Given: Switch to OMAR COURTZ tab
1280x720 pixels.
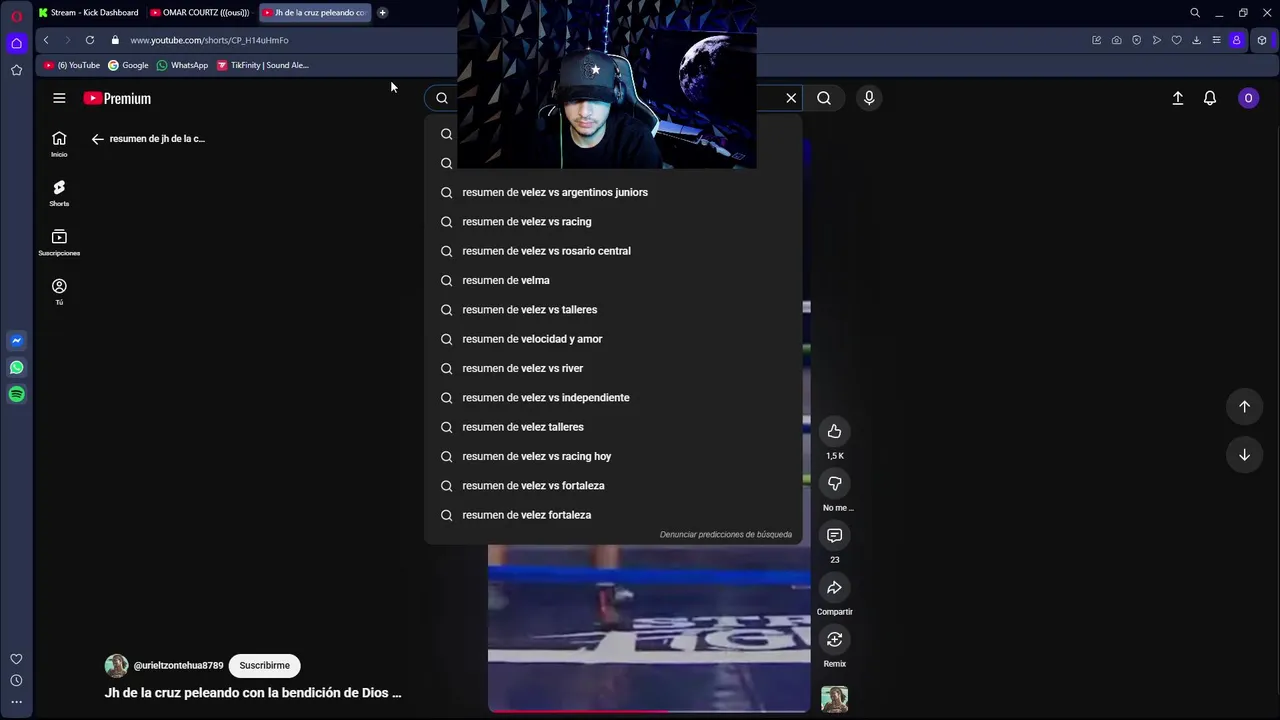Looking at the screenshot, I should coord(200,13).
